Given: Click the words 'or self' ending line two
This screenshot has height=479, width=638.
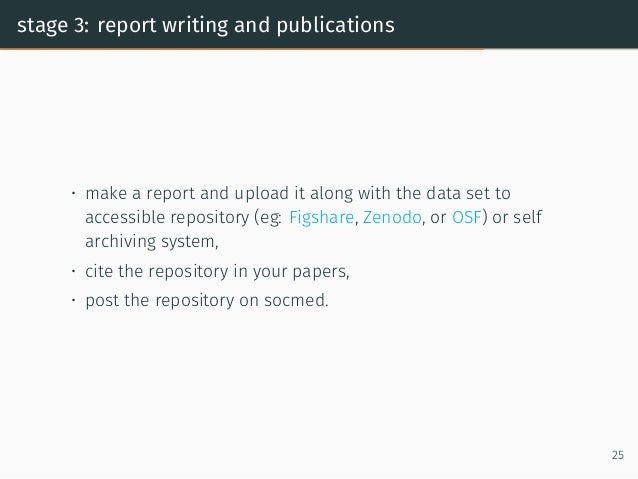Looking at the screenshot, I should [517, 217].
